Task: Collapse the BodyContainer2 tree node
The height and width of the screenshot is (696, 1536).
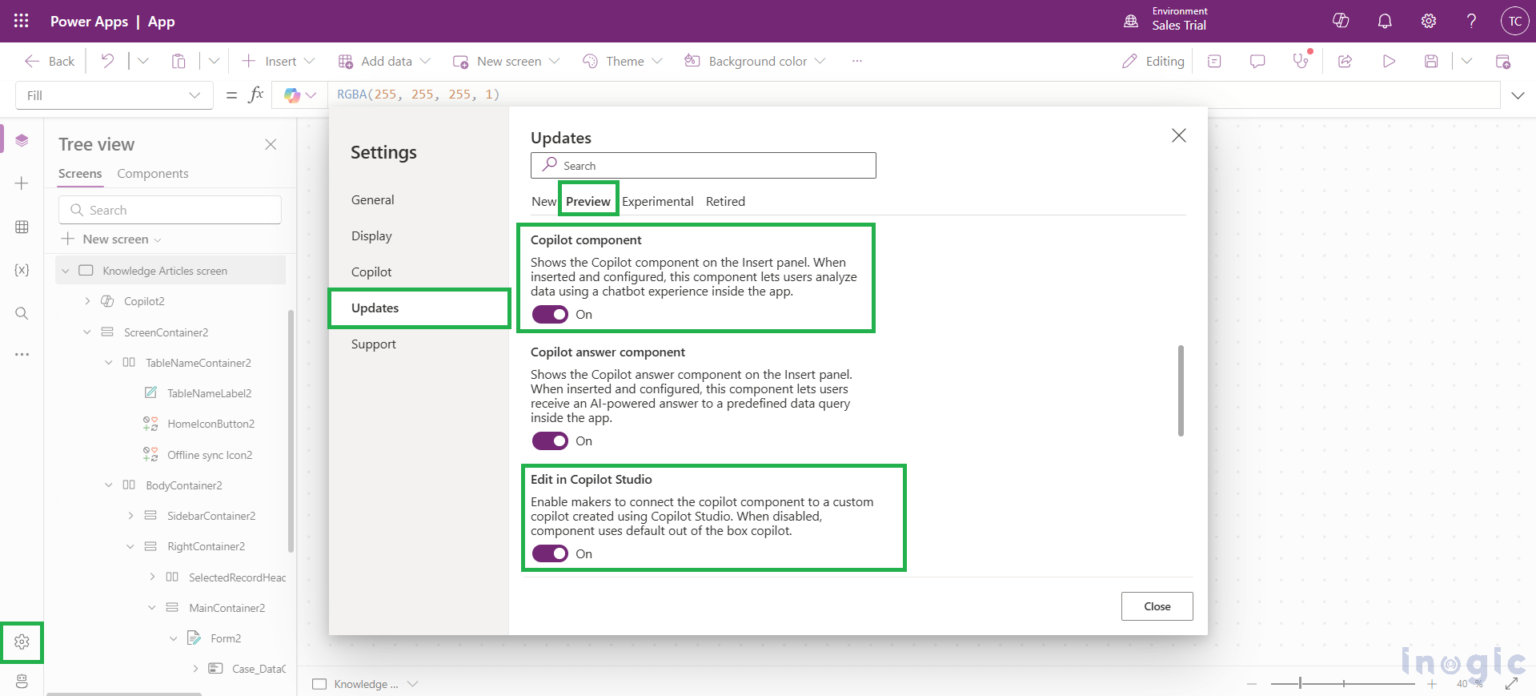Action: coord(110,485)
